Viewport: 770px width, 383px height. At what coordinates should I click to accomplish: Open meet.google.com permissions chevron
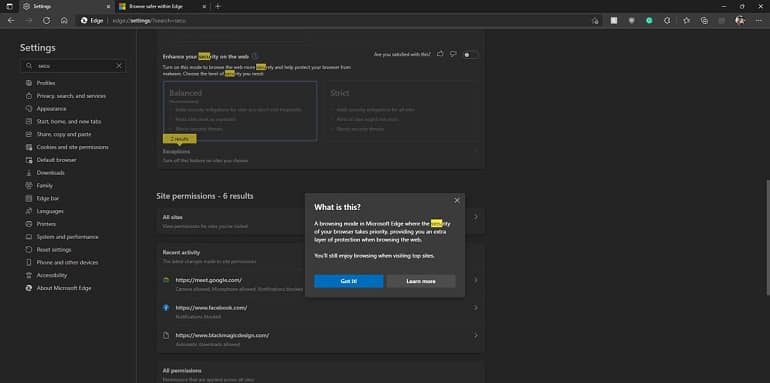[475, 280]
